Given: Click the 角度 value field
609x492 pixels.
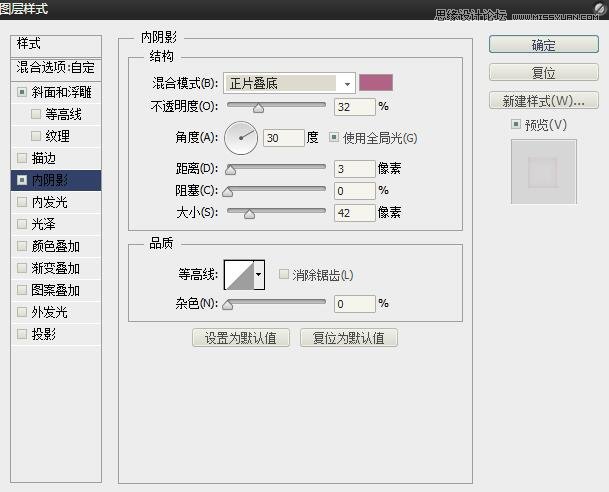Looking at the screenshot, I should 284,138.
